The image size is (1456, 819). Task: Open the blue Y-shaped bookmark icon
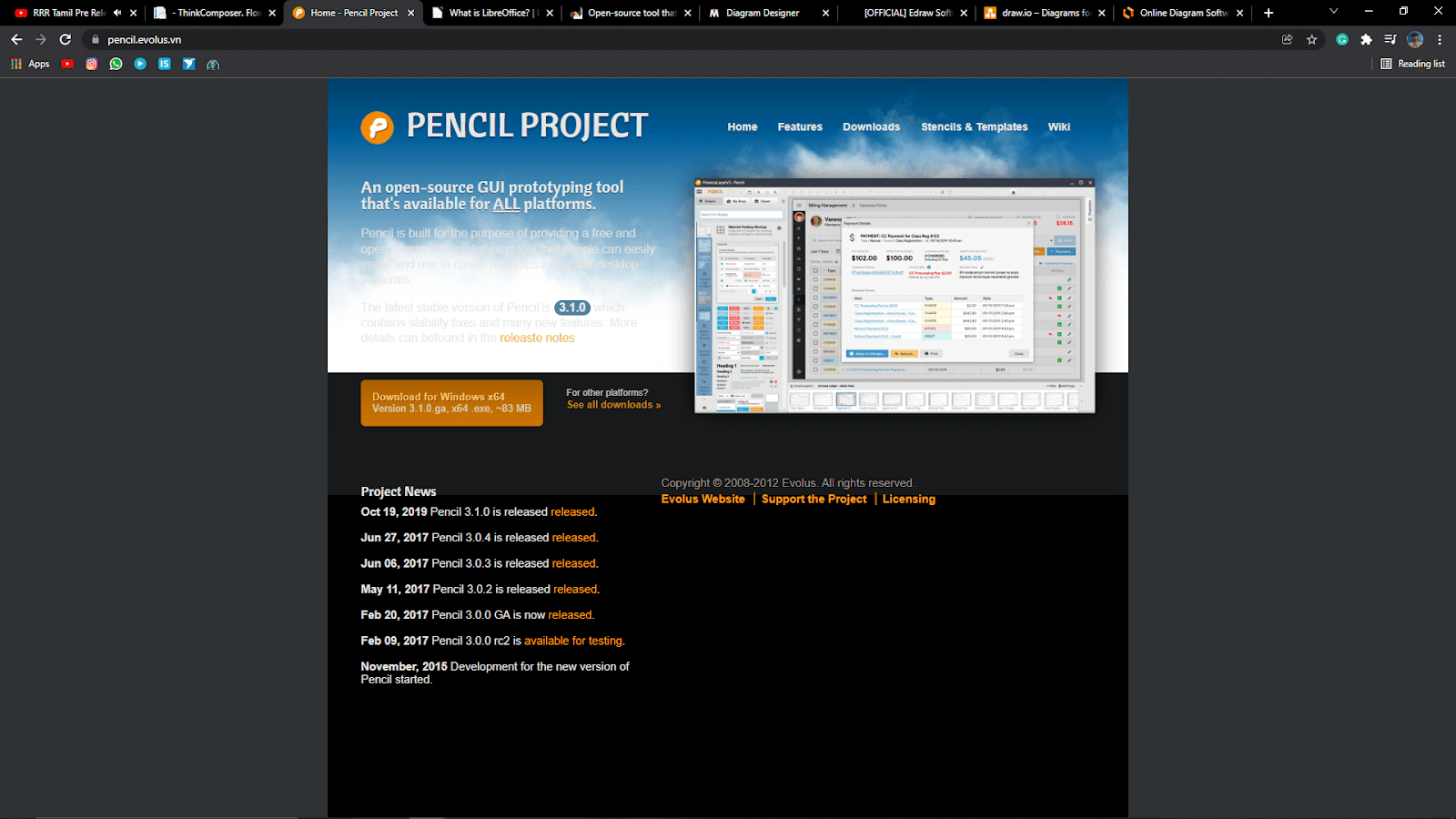tap(188, 64)
